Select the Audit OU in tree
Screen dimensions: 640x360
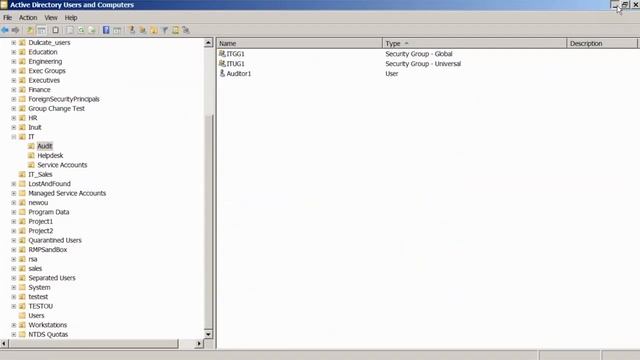pyautogui.click(x=45, y=146)
